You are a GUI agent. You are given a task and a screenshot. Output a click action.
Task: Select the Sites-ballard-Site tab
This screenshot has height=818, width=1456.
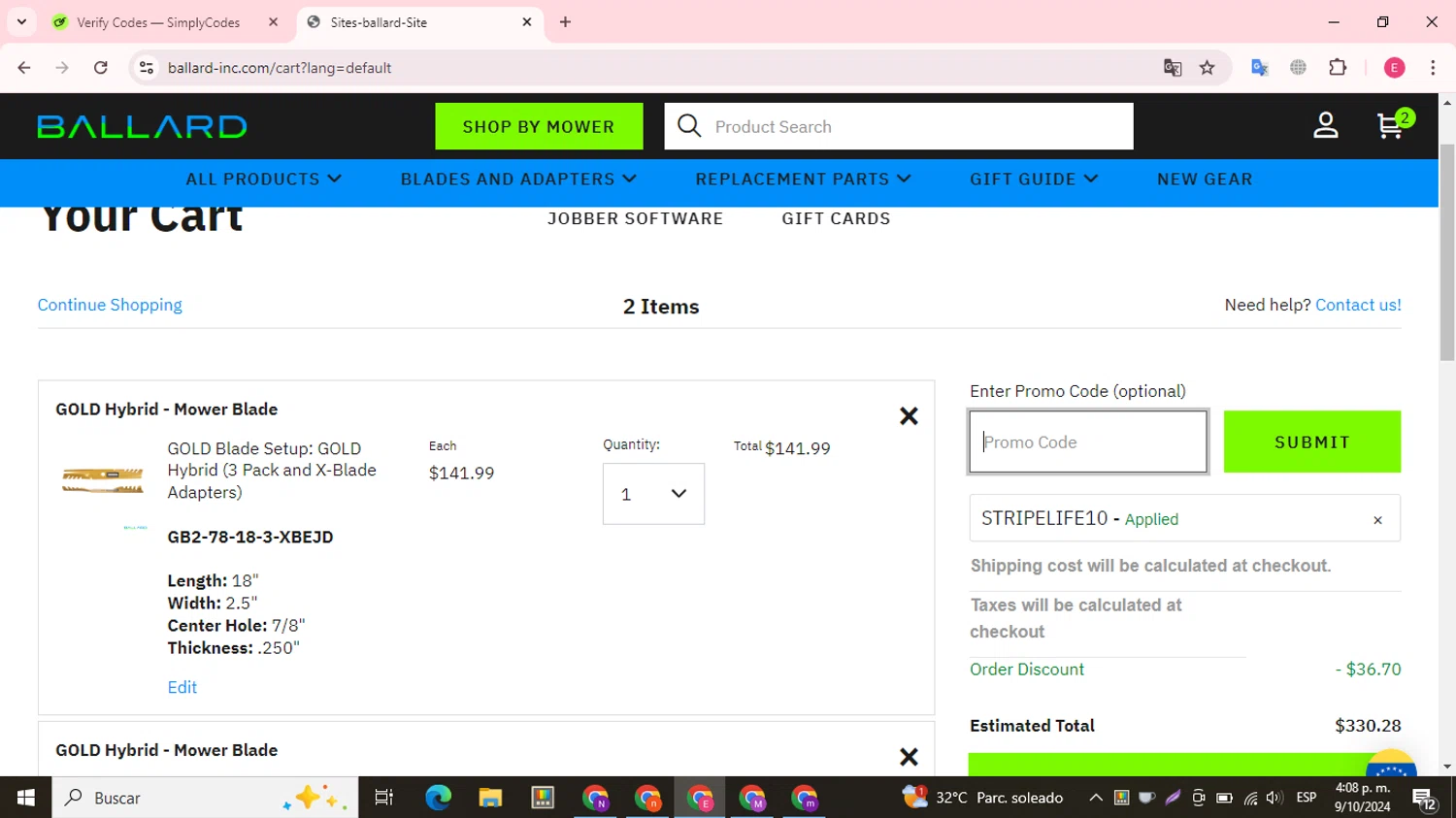click(420, 22)
